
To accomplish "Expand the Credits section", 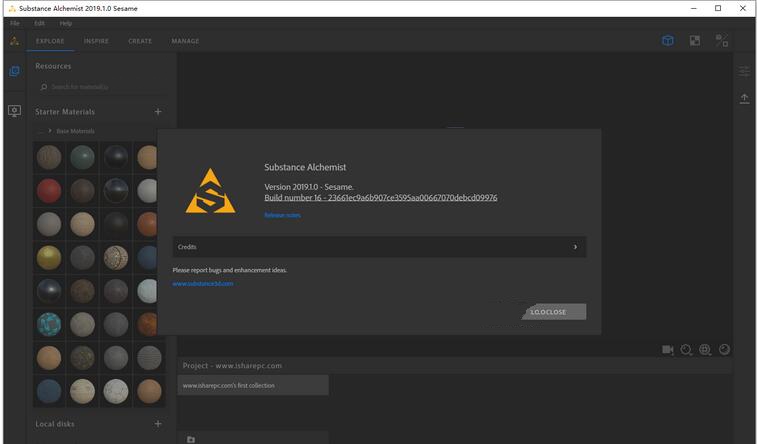I will [379, 247].
